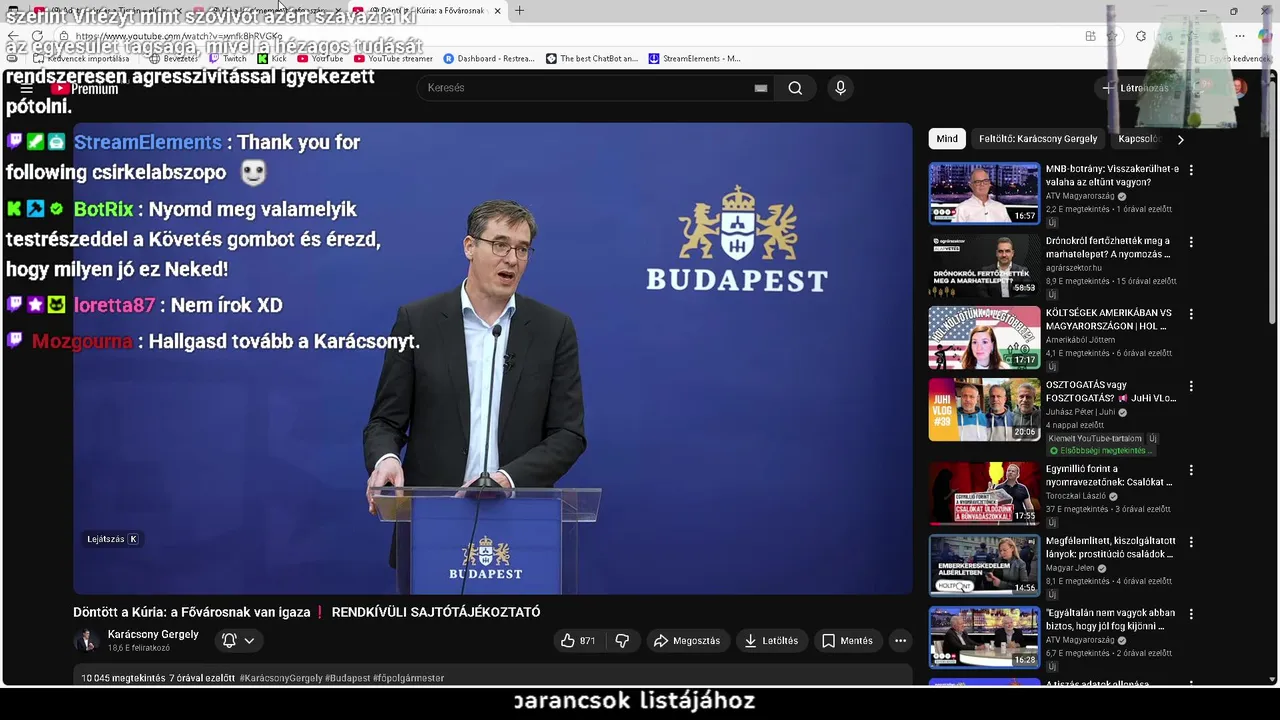
Task: Open the Karácsony Gergely channel name link
Action: [x=153, y=635]
